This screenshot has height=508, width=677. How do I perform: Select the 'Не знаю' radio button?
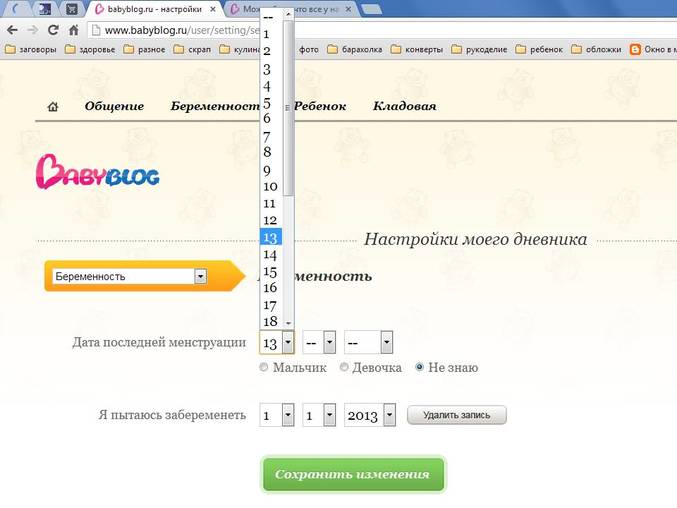tap(420, 368)
